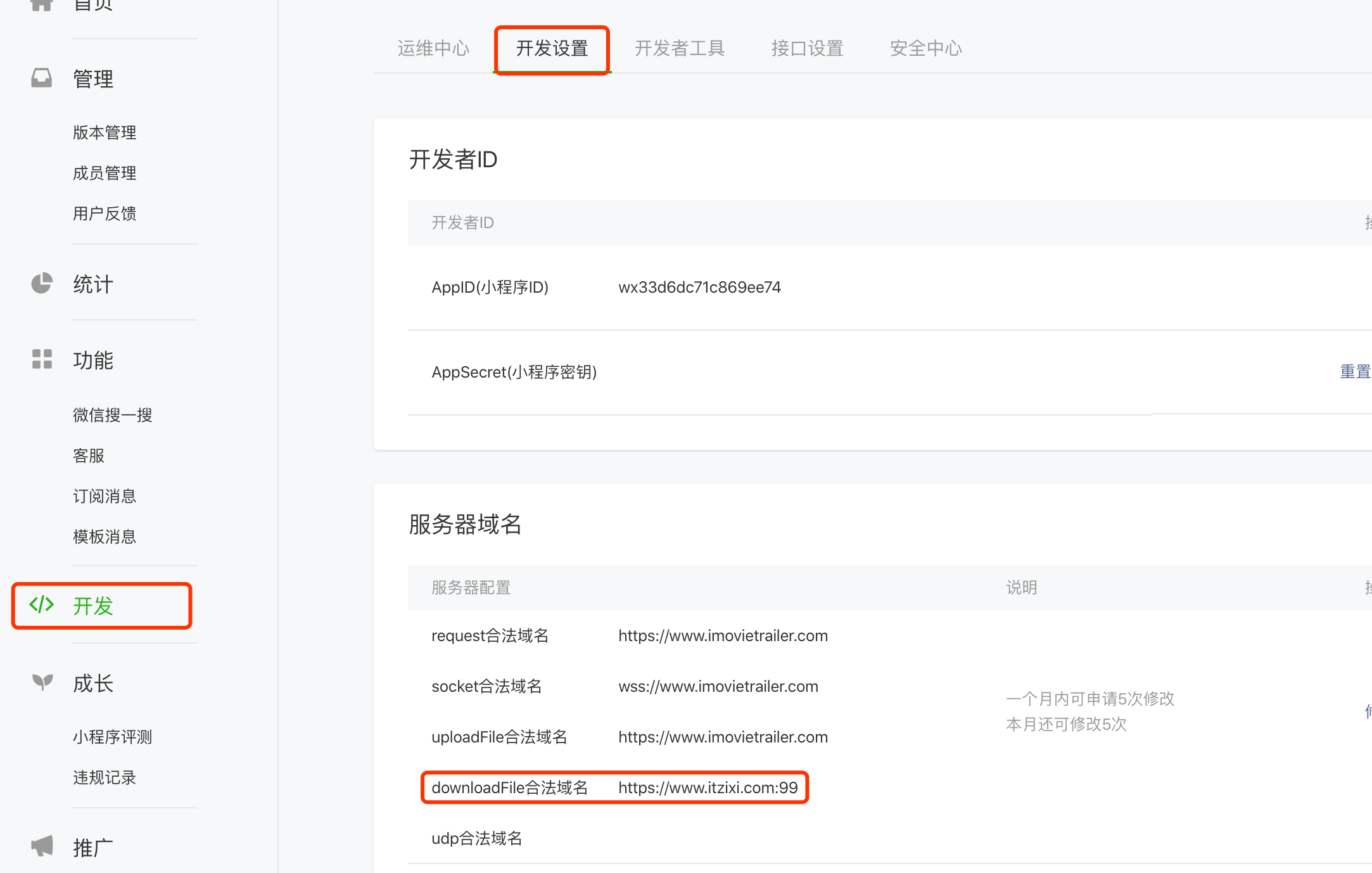Open the 接口设置 tab
Screen dimensions: 1372x873
807,48
